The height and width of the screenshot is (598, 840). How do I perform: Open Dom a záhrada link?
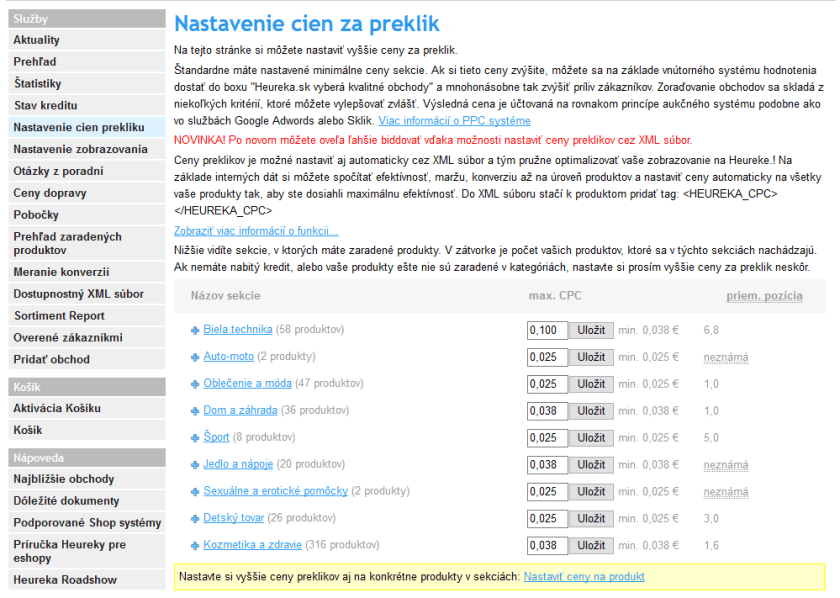[240, 410]
